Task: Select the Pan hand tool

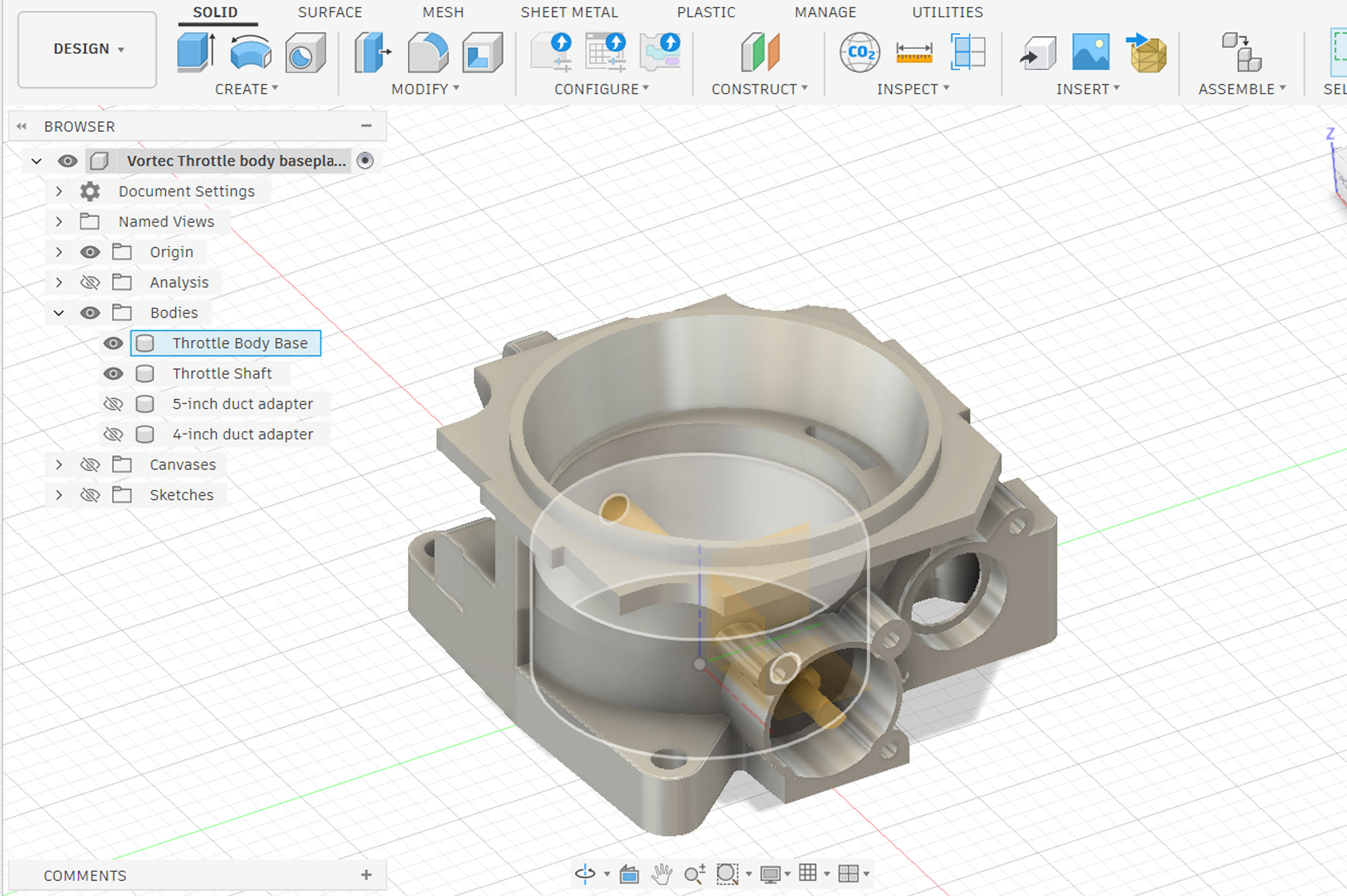Action: (x=662, y=874)
